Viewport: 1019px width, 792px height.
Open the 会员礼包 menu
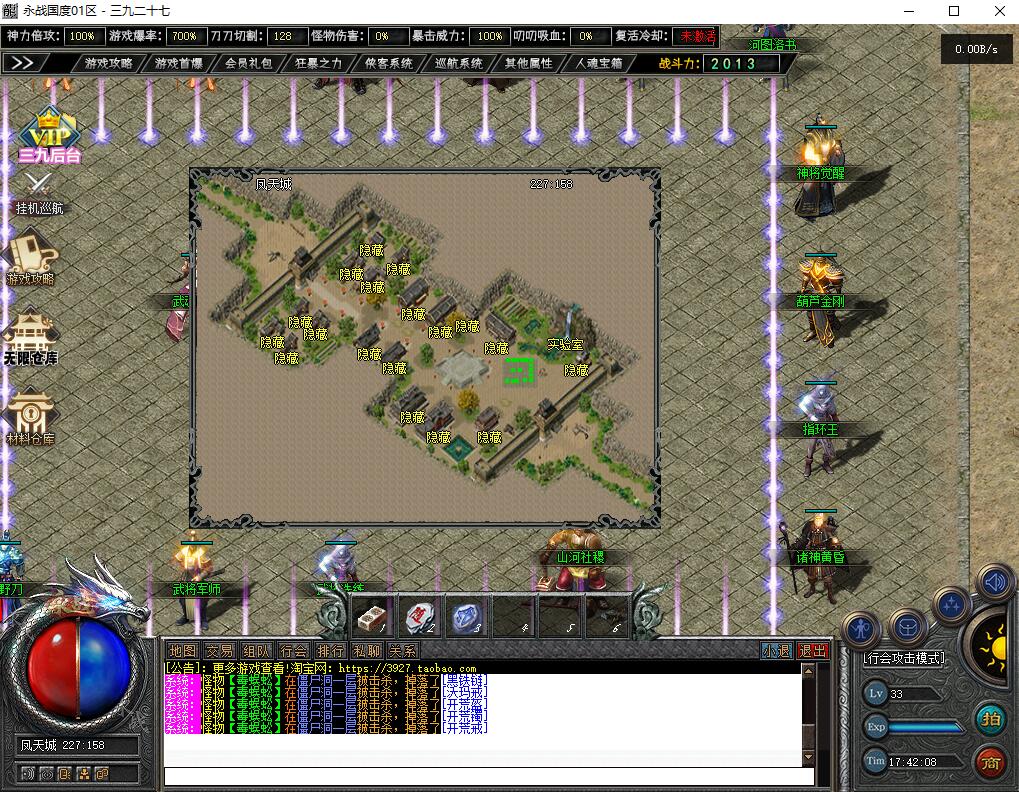[248, 63]
